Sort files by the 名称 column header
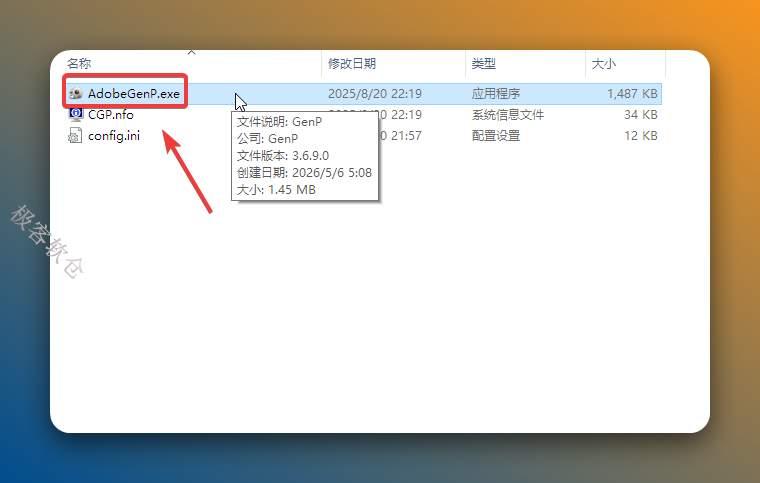Image resolution: width=760 pixels, height=483 pixels. point(79,63)
